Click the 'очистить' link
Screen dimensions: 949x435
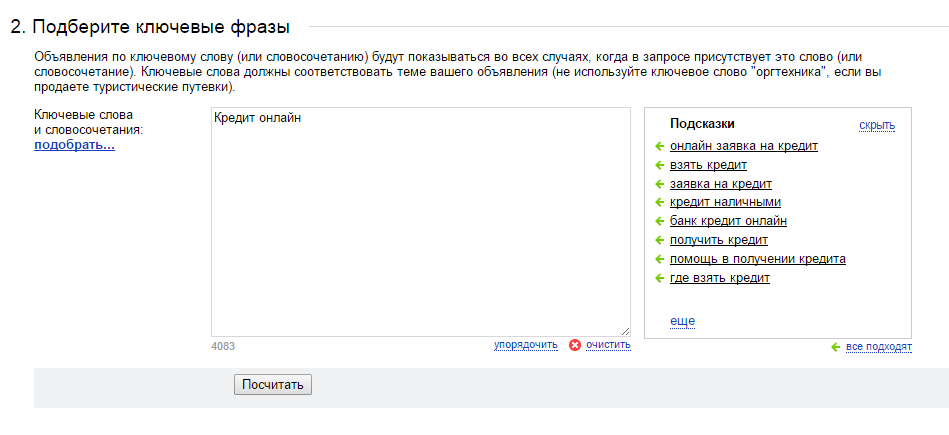point(608,345)
